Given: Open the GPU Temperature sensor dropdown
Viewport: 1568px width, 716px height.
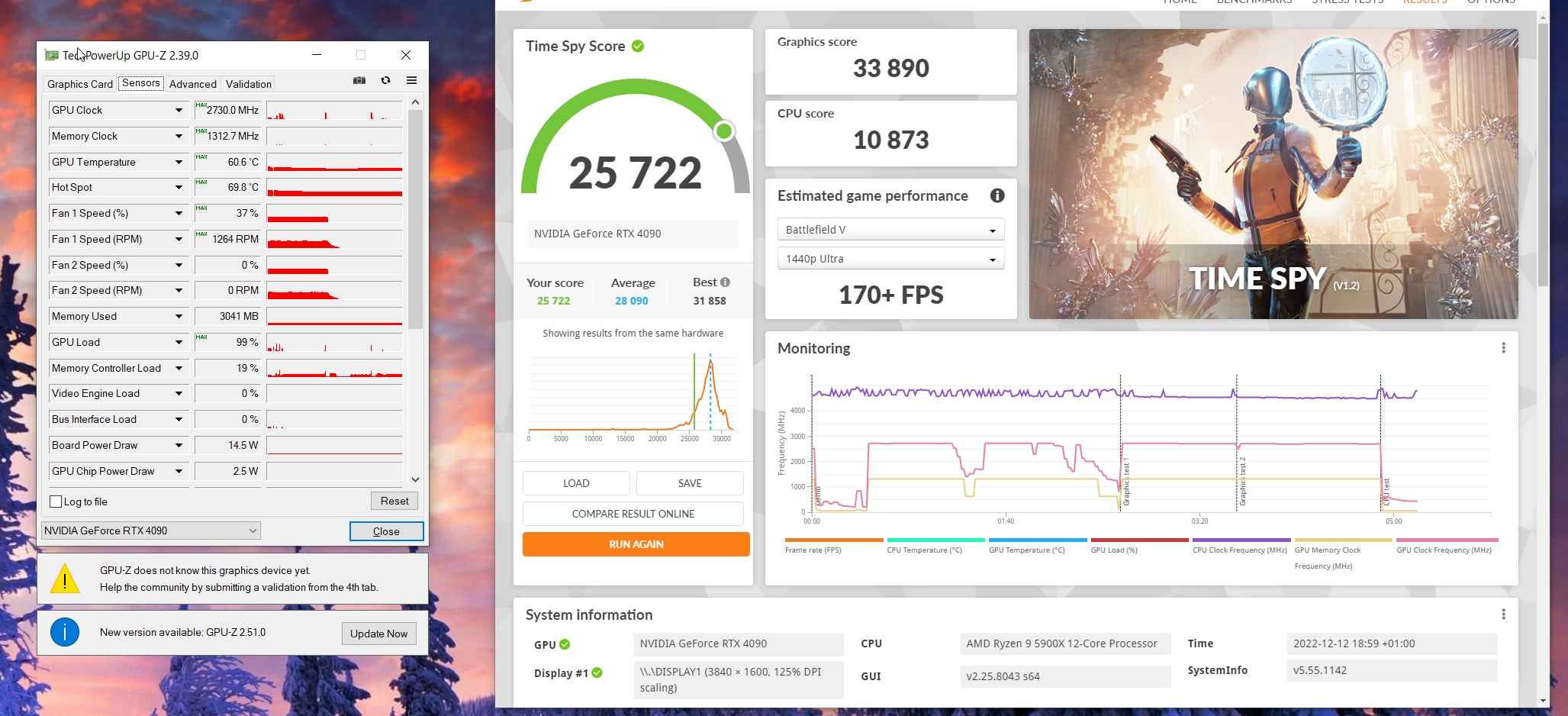Looking at the screenshot, I should (x=179, y=162).
